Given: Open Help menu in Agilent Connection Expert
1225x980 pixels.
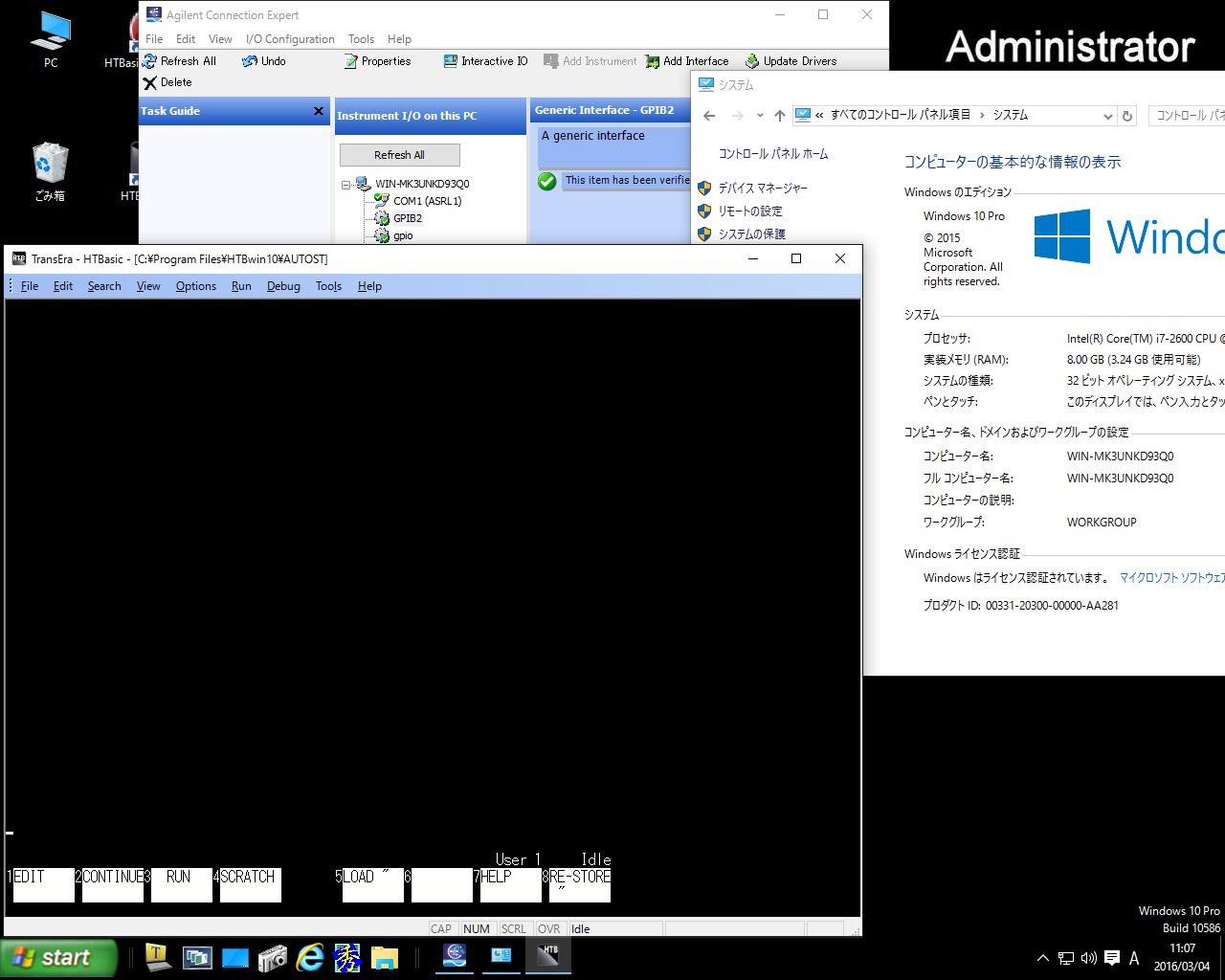Looking at the screenshot, I should click(399, 39).
